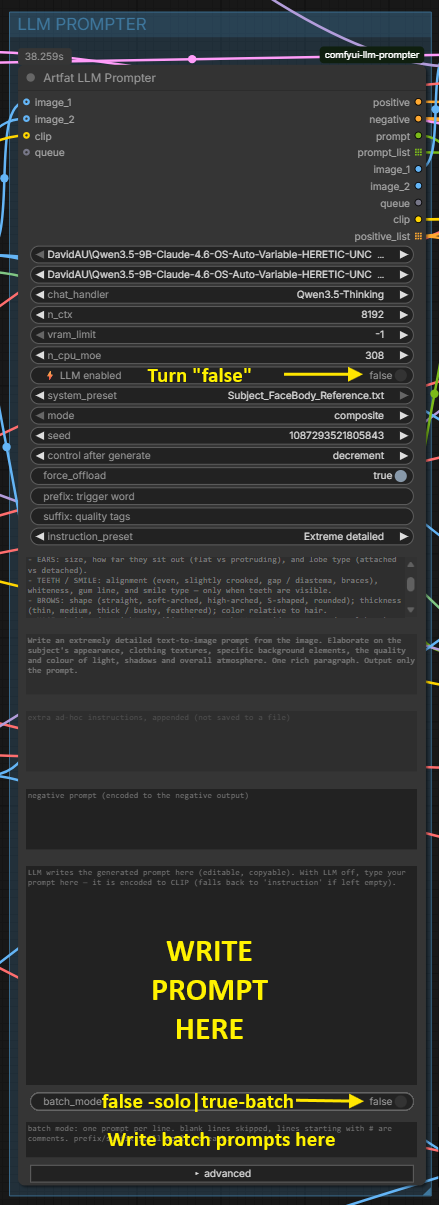Click the positive output socket
This screenshot has height=1205, width=439.
click(418, 102)
